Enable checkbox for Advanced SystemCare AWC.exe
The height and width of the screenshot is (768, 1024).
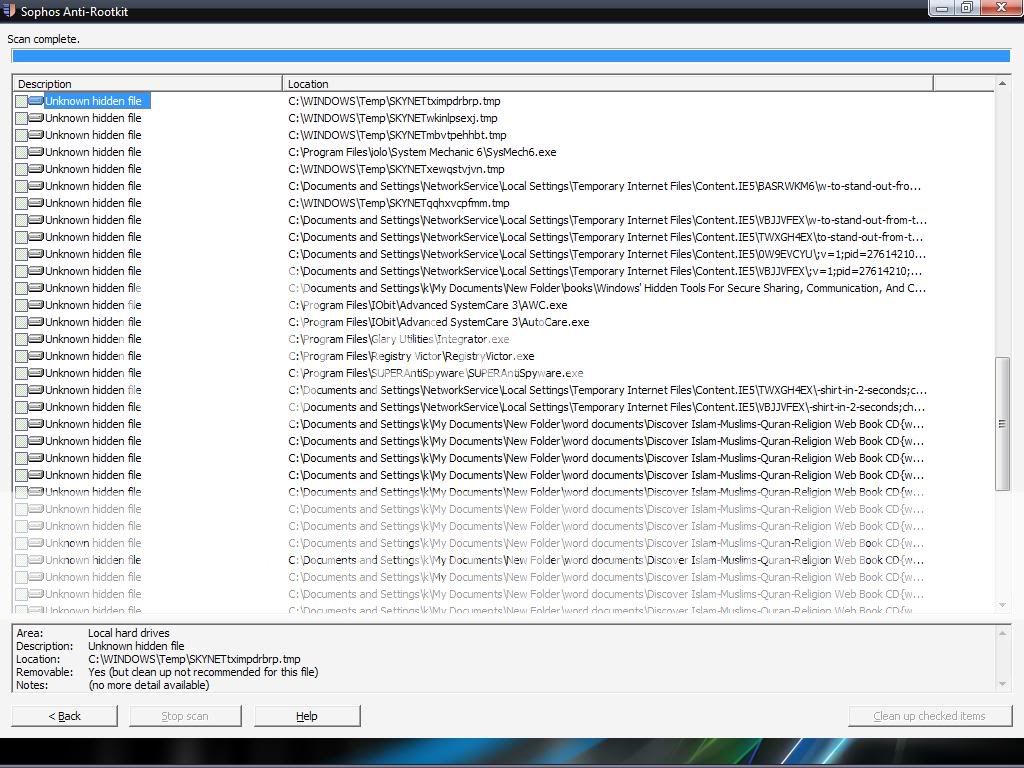click(x=22, y=305)
